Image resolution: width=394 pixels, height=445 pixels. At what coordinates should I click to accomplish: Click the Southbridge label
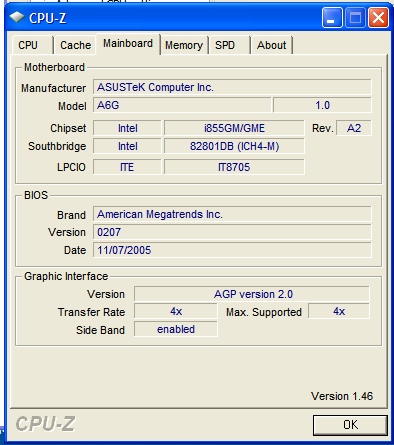coord(57,146)
